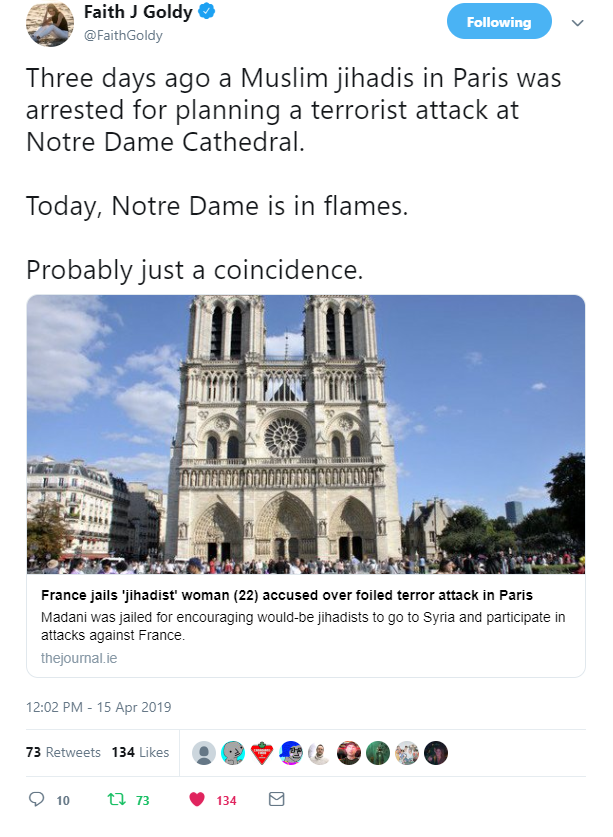Open the tweet timestamp 15 Apr 2019
613x837 pixels.
(99, 707)
